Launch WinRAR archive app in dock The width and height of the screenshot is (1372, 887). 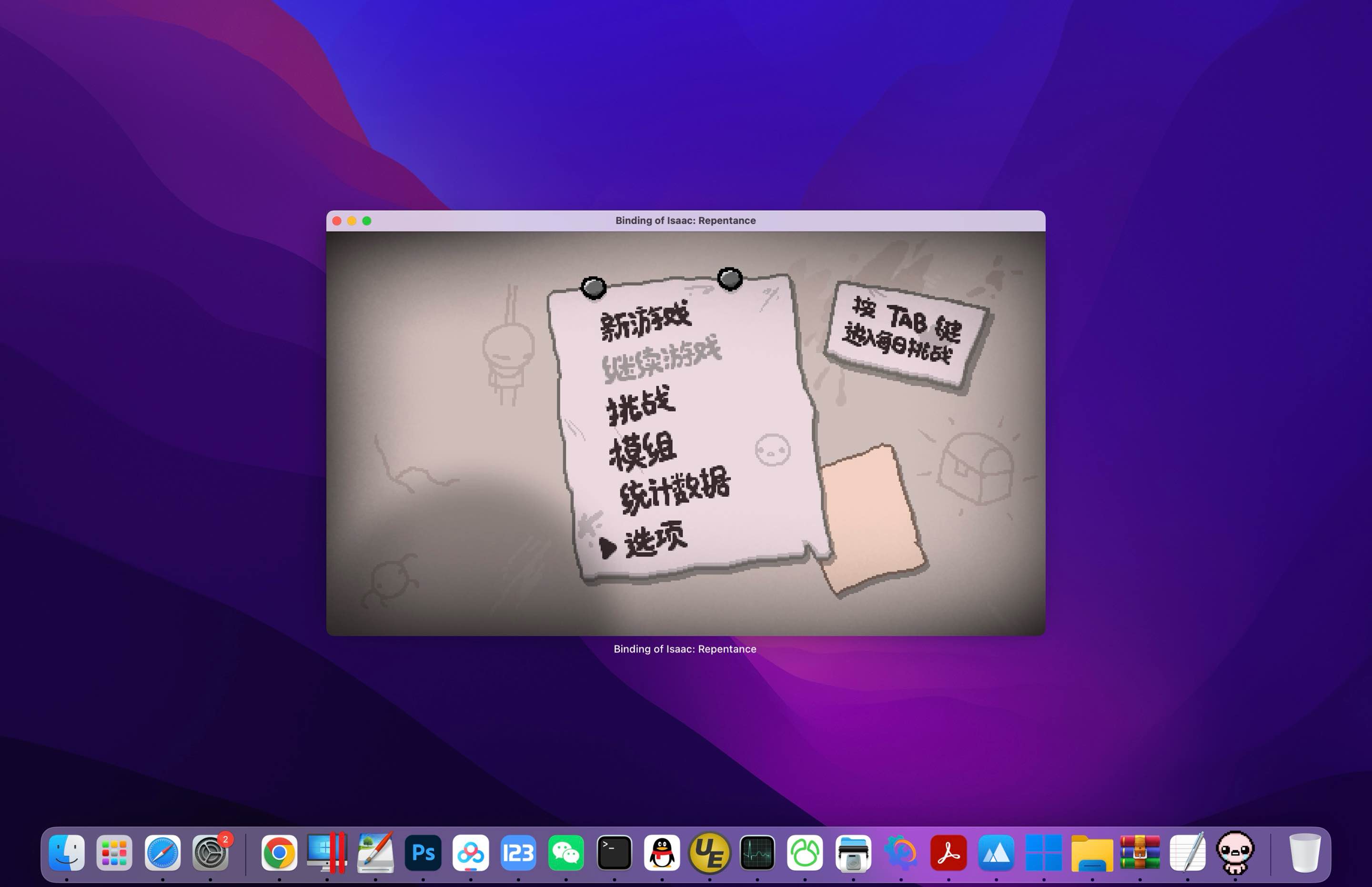pyautogui.click(x=1140, y=852)
